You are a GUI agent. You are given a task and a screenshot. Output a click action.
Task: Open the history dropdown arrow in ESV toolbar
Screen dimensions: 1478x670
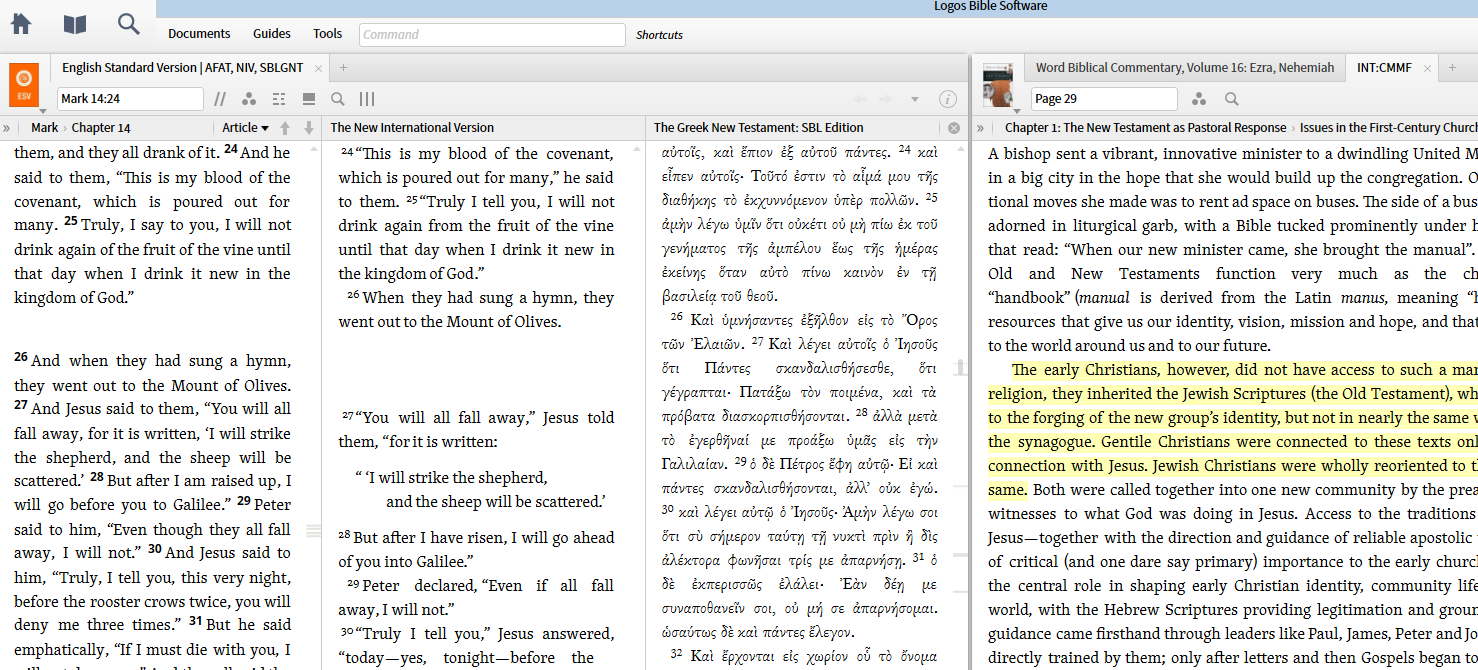click(914, 99)
